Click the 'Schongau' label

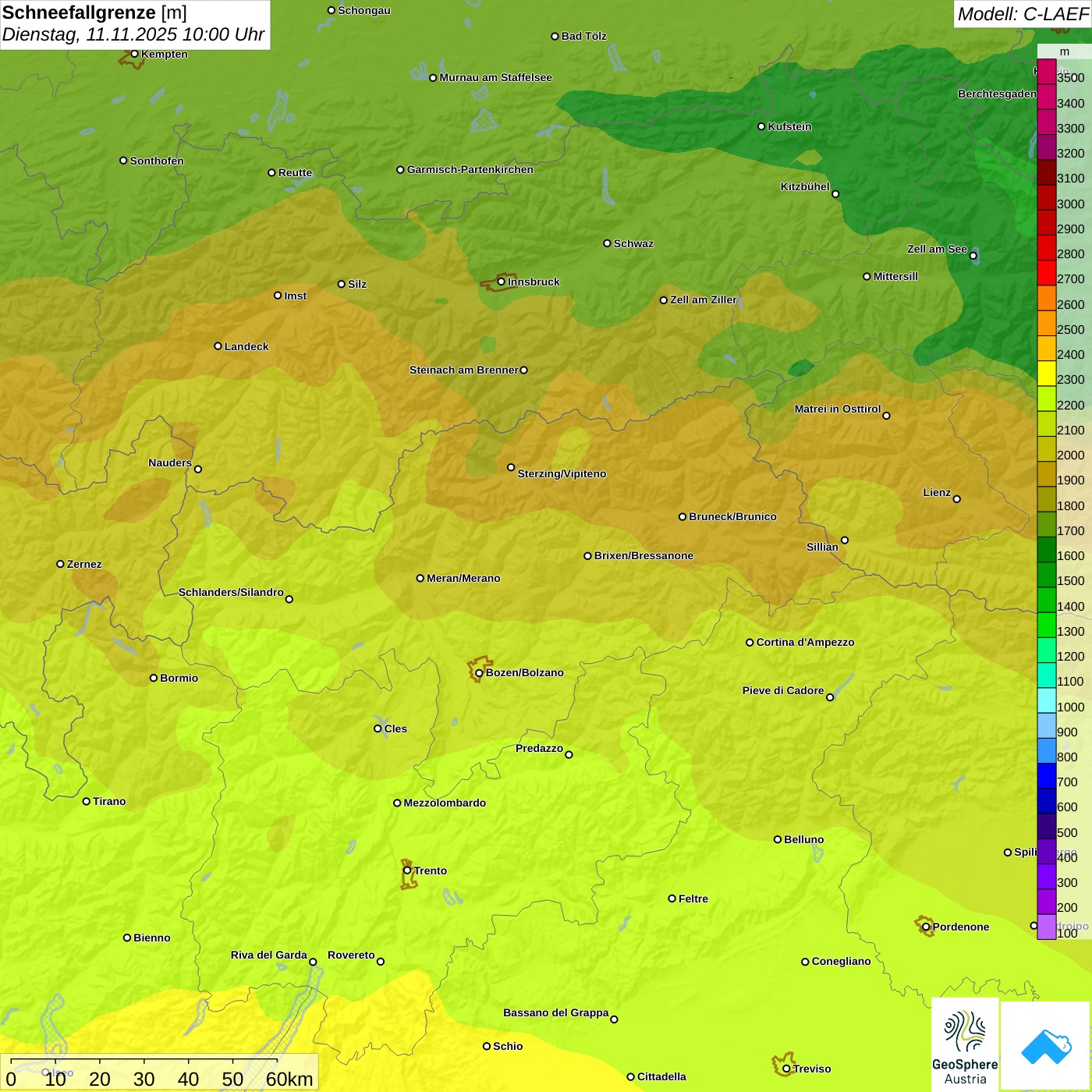coord(364,10)
